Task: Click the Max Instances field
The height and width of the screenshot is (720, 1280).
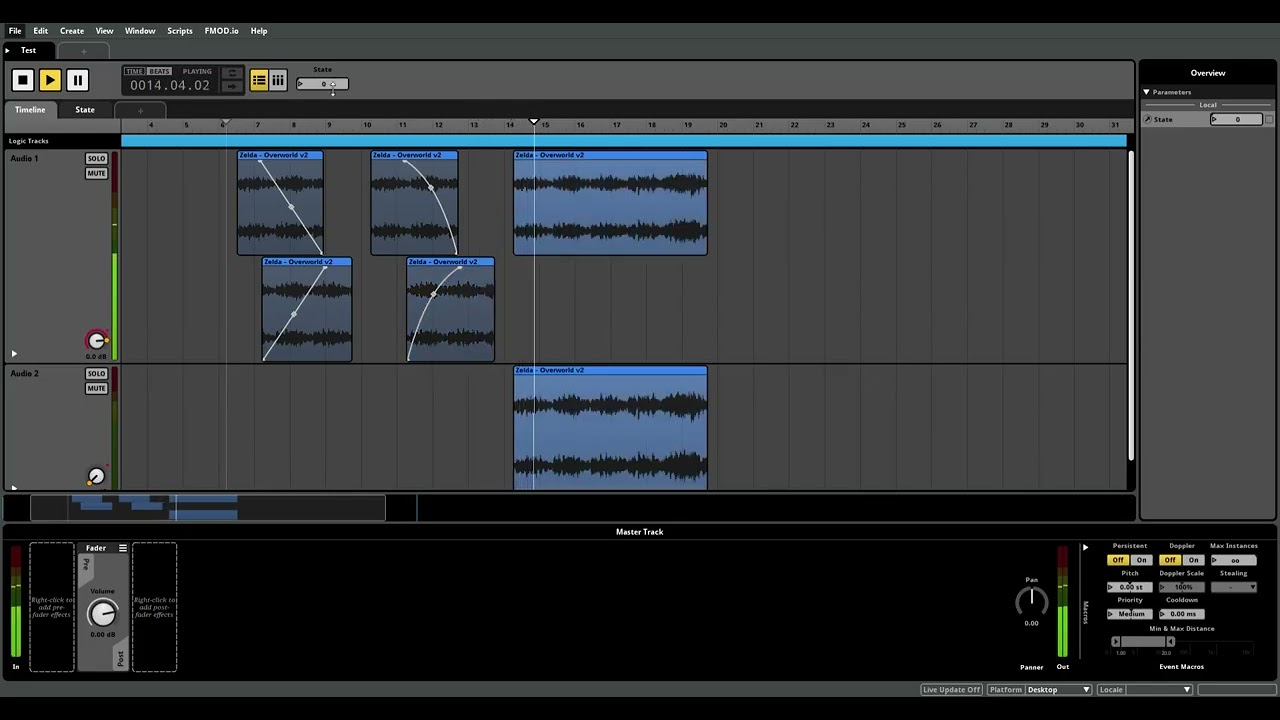Action: click(x=1234, y=560)
